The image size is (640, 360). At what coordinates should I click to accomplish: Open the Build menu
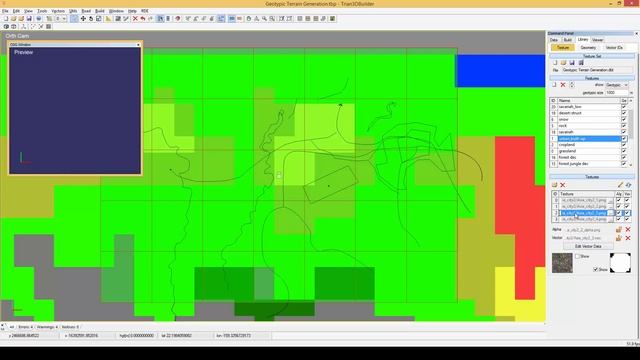click(100, 11)
